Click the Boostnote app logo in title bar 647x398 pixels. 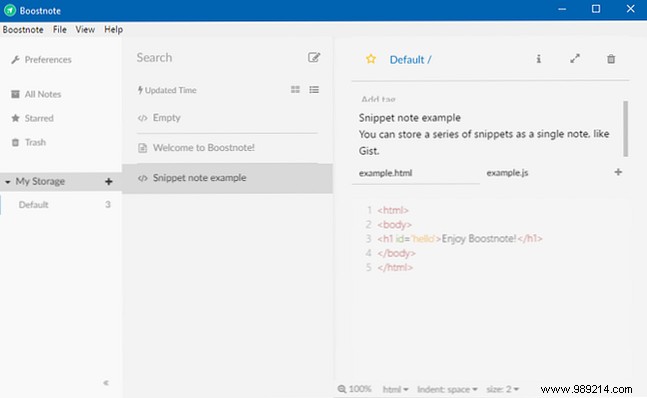coord(10,10)
